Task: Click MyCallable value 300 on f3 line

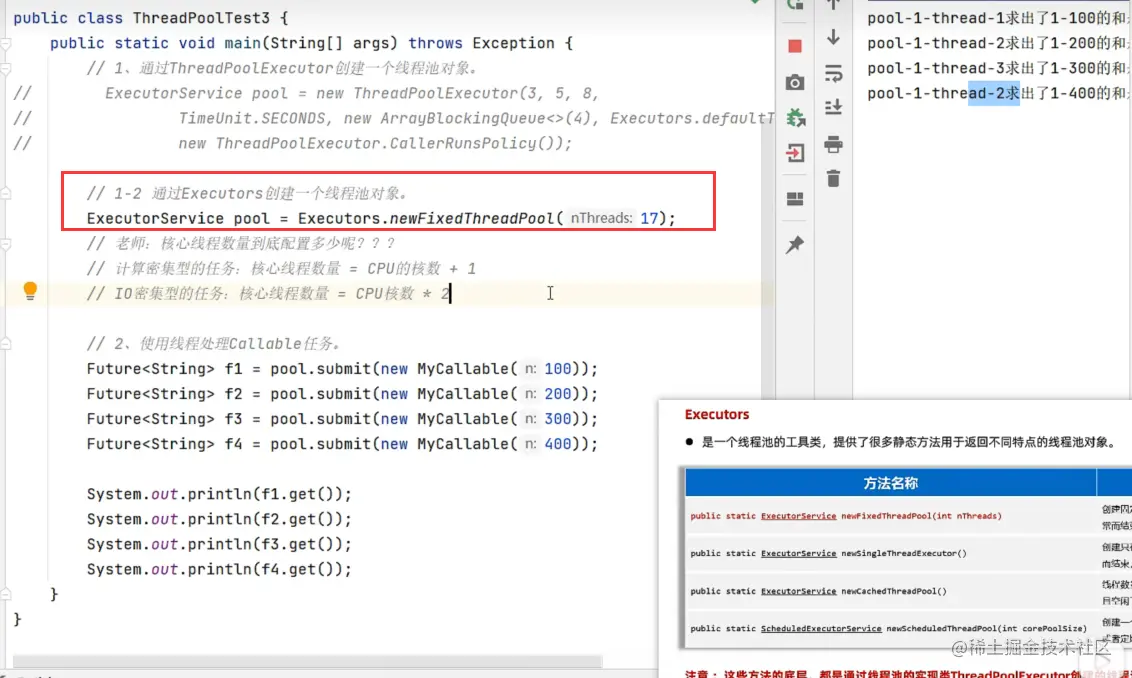Action: [x=557, y=419]
